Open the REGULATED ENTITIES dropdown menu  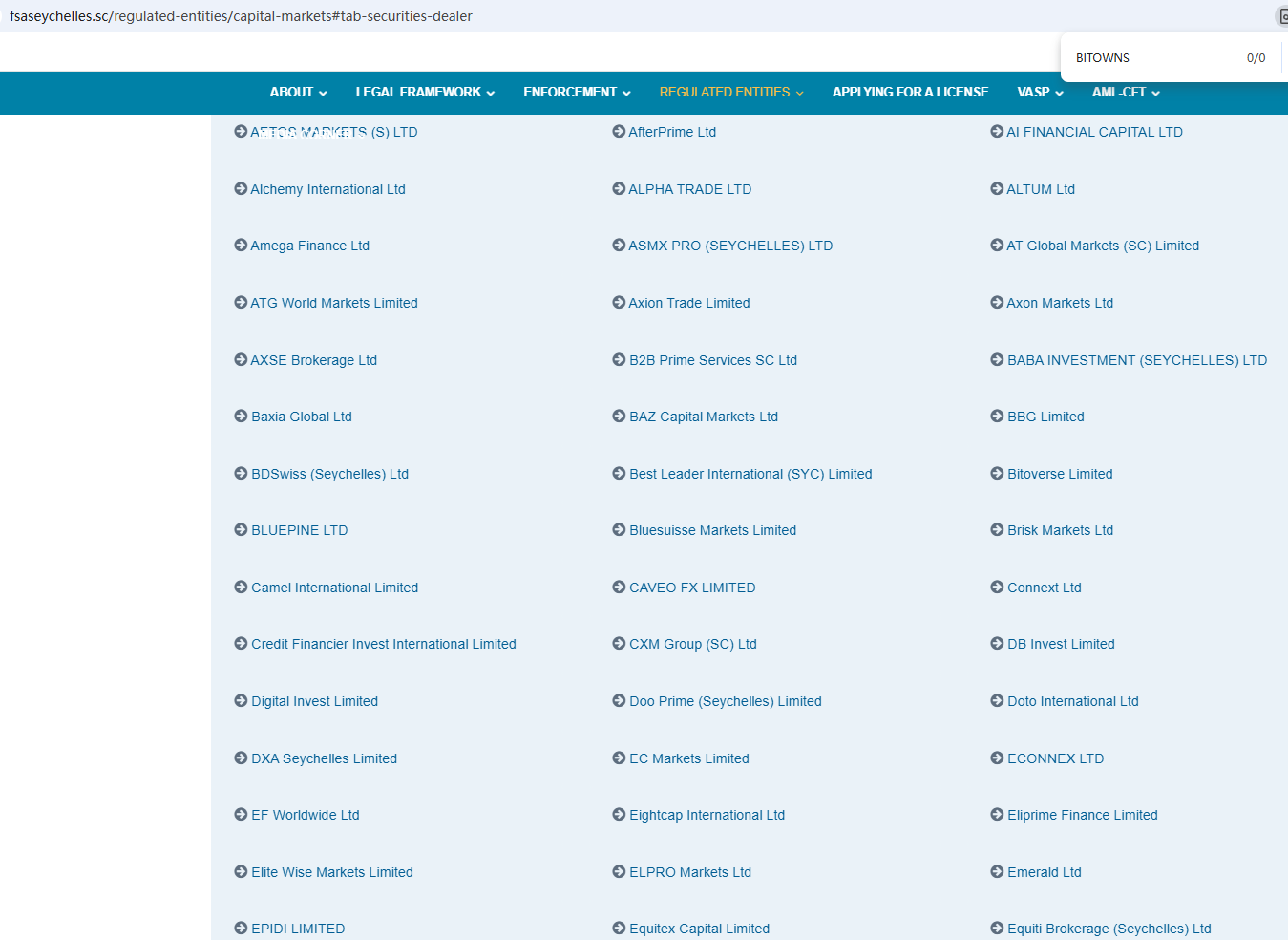(x=731, y=93)
